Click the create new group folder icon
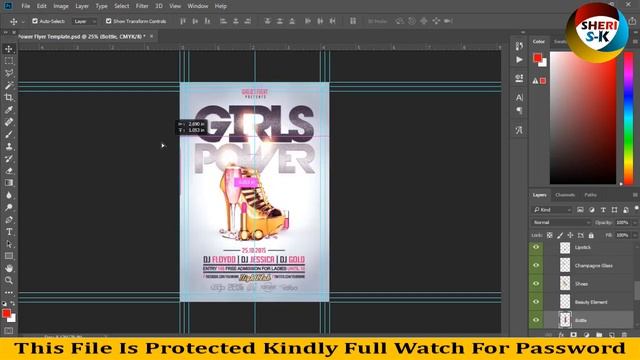This screenshot has height=360, width=640. 599,335
